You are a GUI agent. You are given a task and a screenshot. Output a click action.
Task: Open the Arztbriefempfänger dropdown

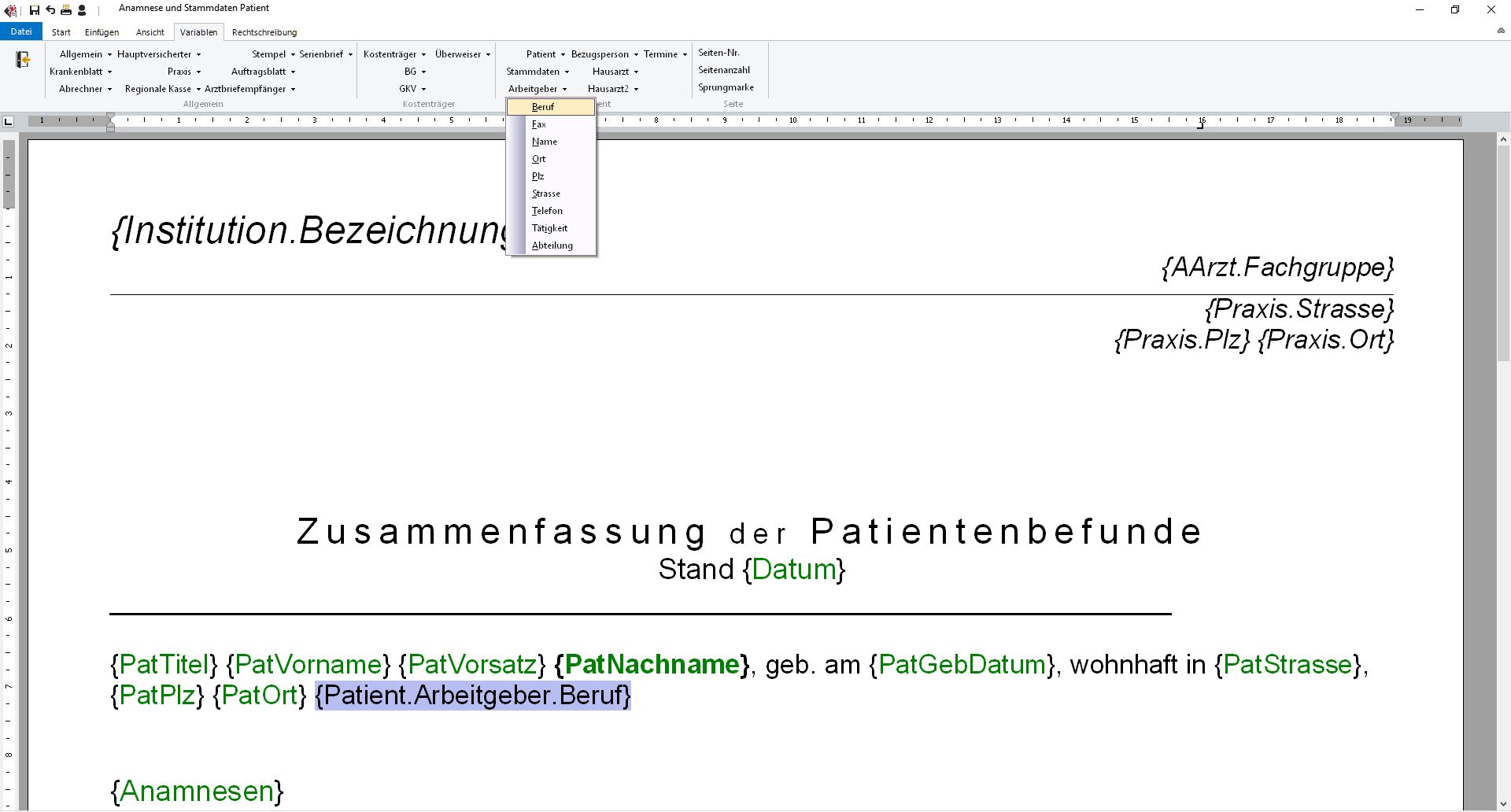[250, 89]
